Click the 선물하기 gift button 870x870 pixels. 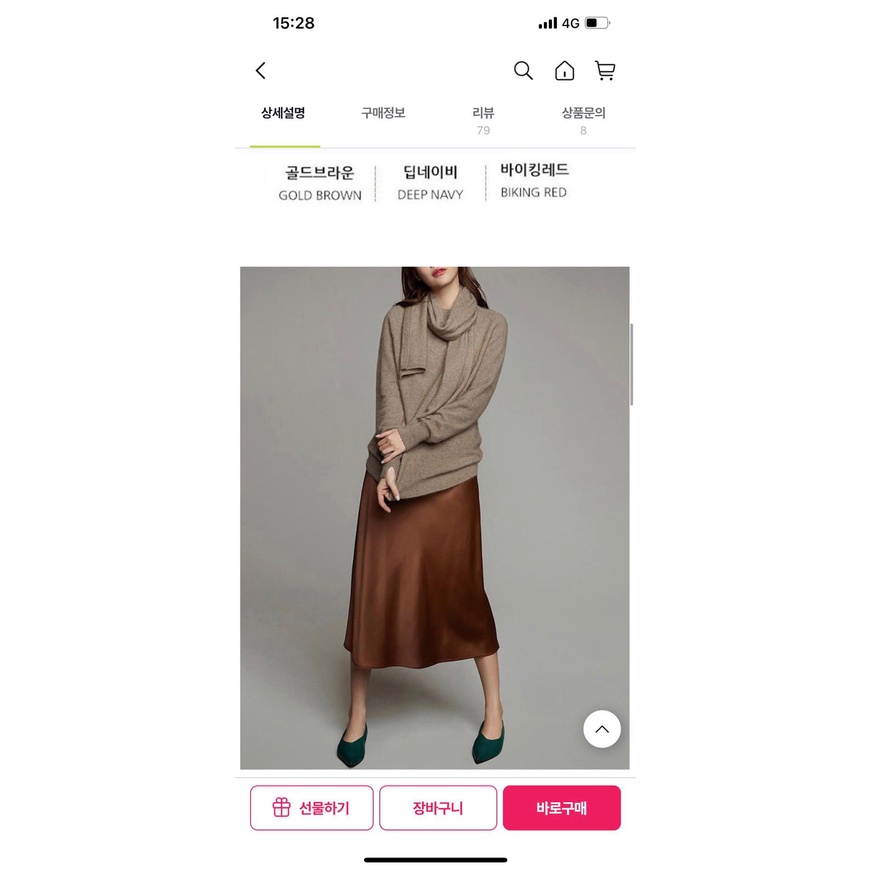point(311,808)
